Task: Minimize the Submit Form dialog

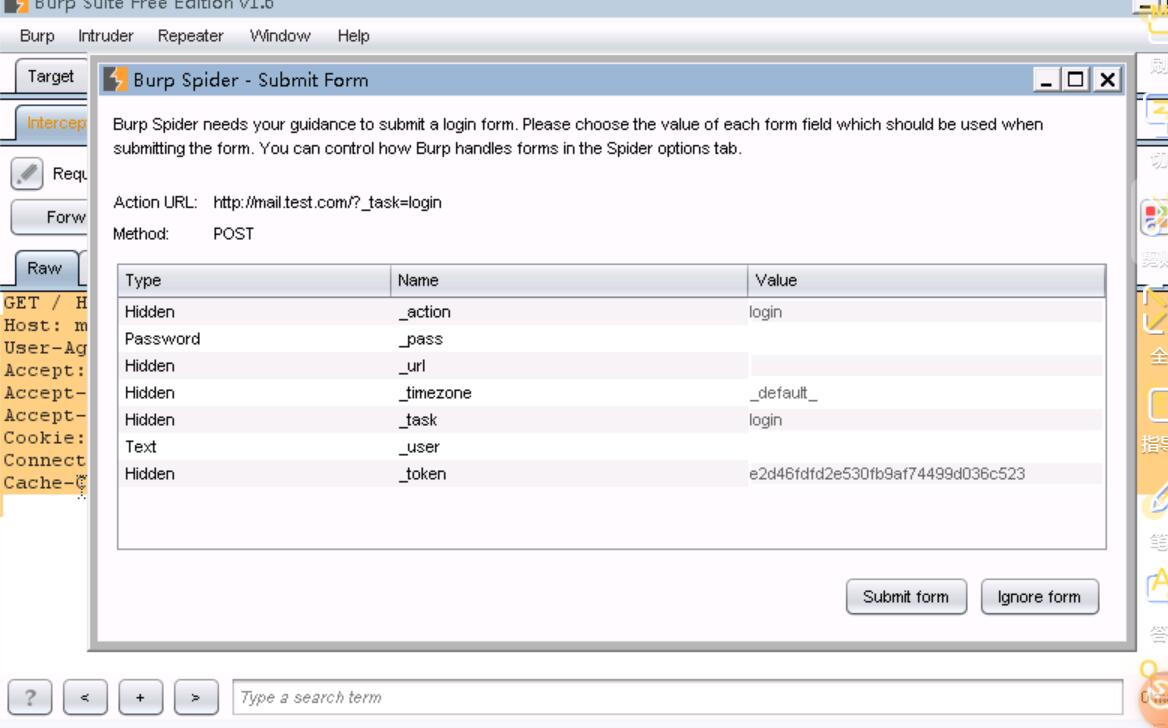Action: point(1046,79)
